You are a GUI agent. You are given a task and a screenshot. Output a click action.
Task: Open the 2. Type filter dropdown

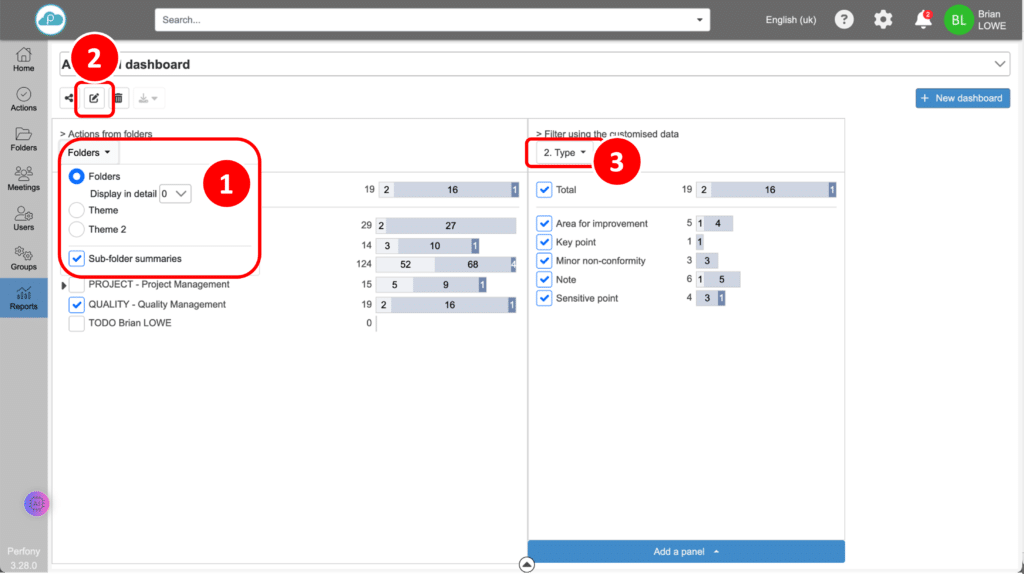point(564,153)
